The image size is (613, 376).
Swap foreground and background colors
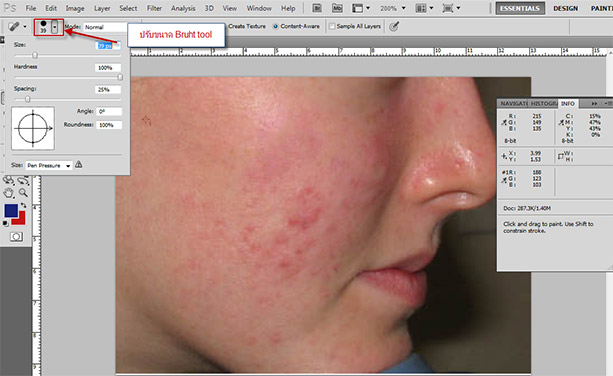pyautogui.click(x=24, y=205)
